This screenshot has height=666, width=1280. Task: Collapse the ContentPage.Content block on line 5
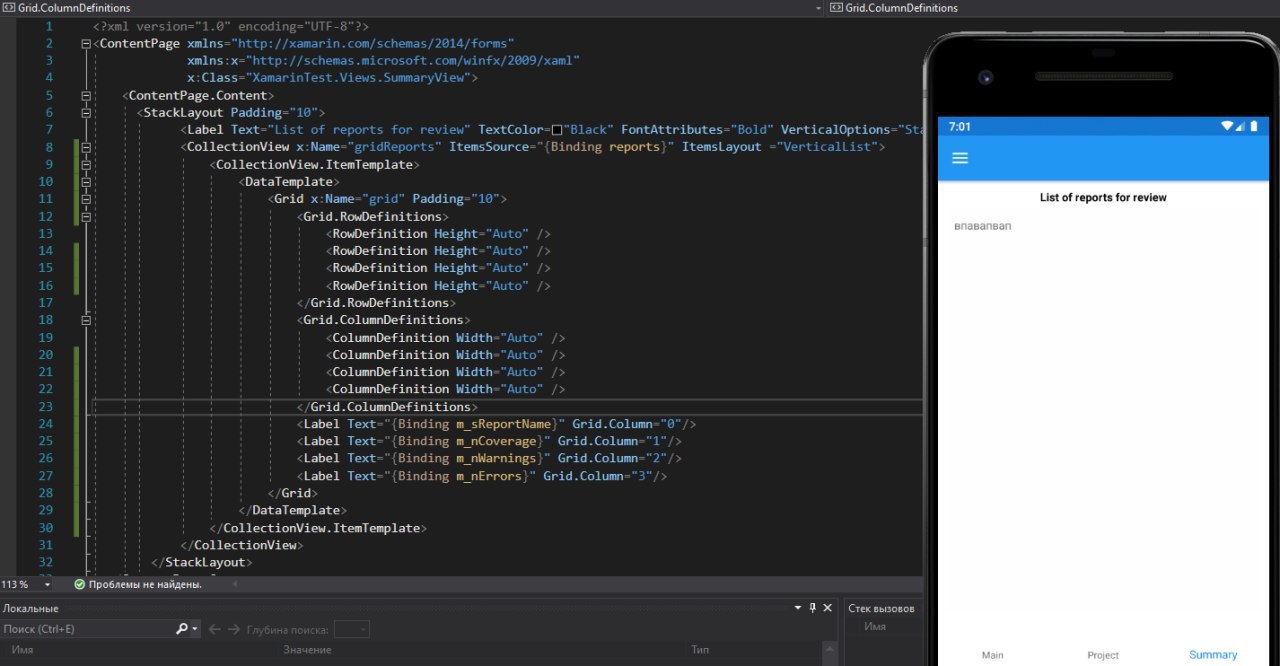pyautogui.click(x=86, y=96)
